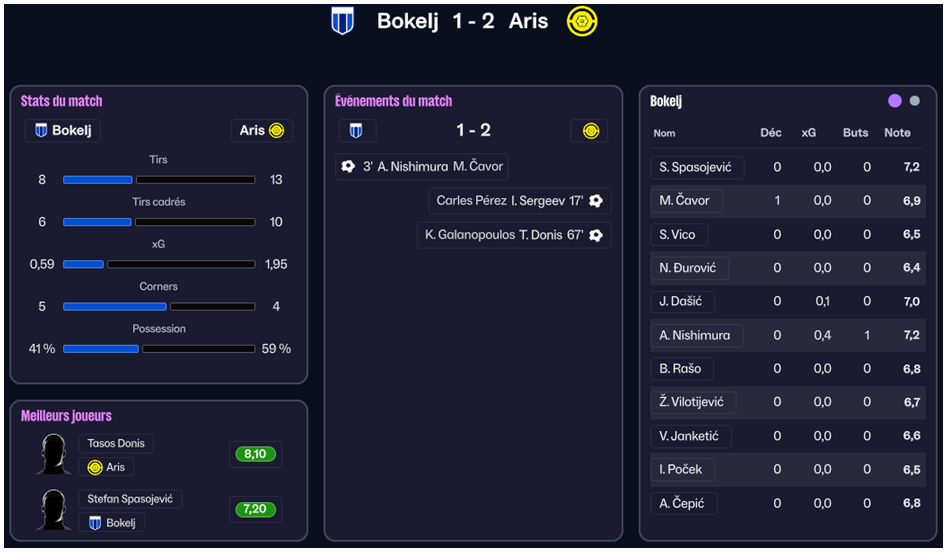This screenshot has width=947, height=552.
Task: Click the Bokelj crest in match events header
Action: [357, 131]
